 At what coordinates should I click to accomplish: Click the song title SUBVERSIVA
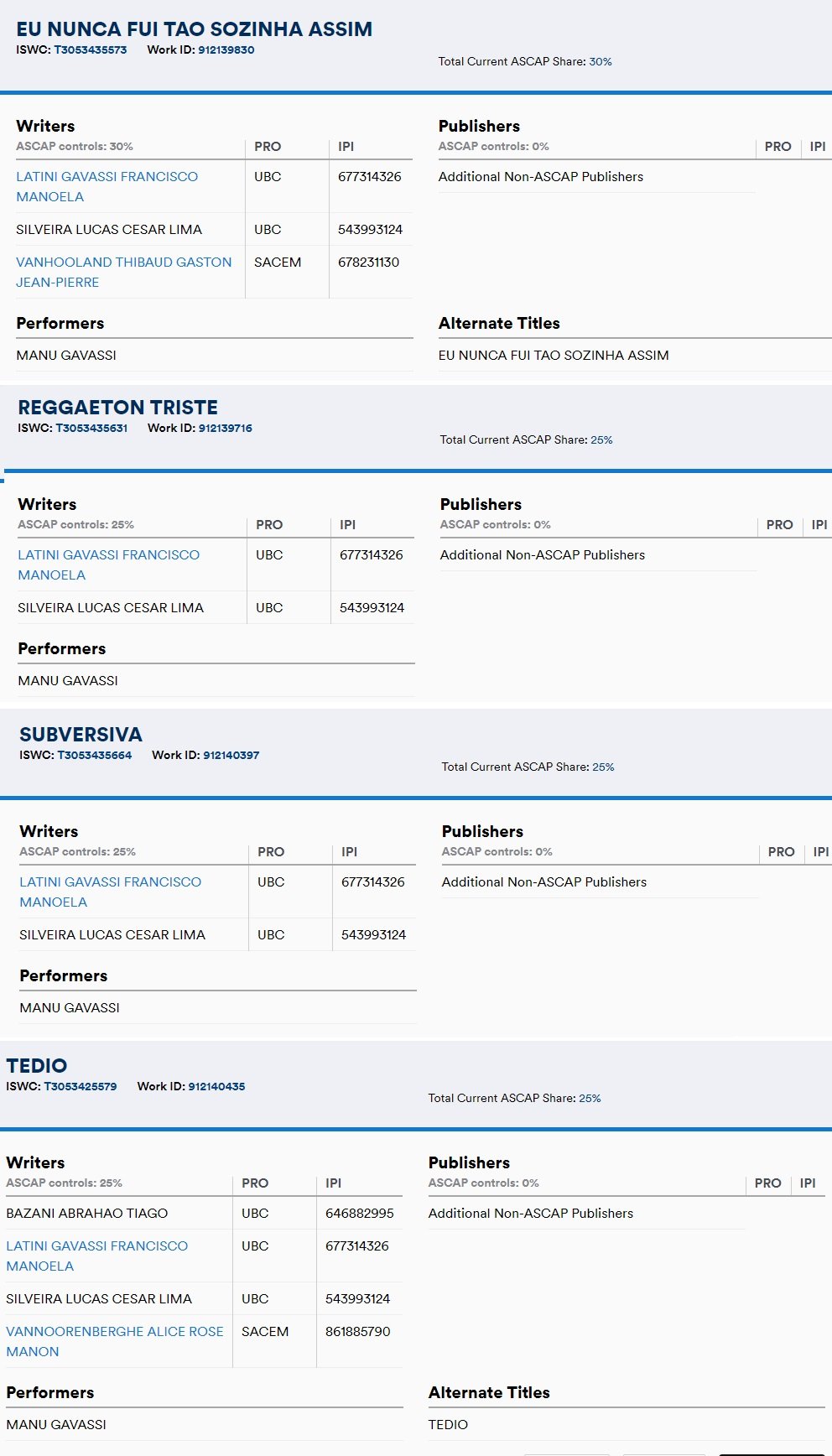click(81, 735)
